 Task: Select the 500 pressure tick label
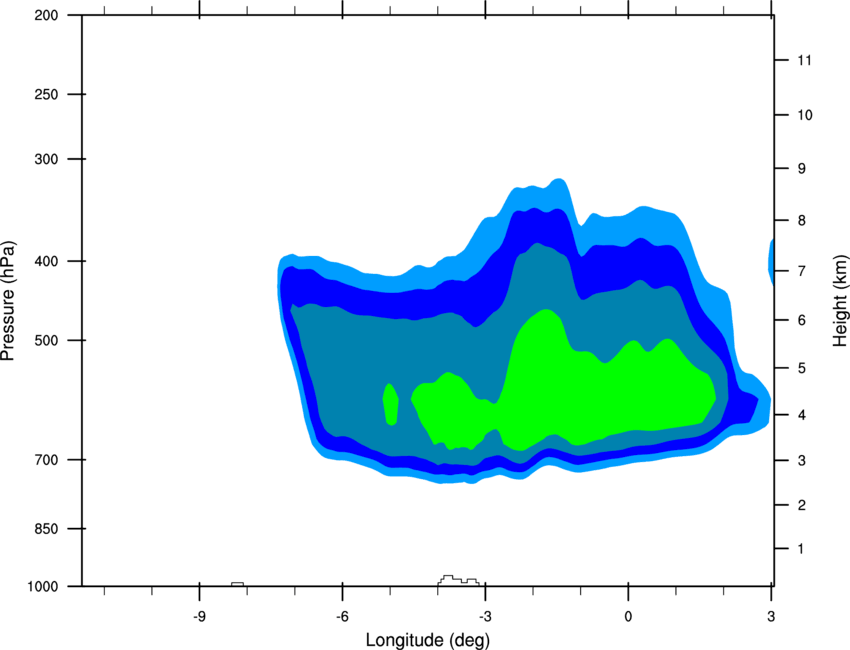47,340
